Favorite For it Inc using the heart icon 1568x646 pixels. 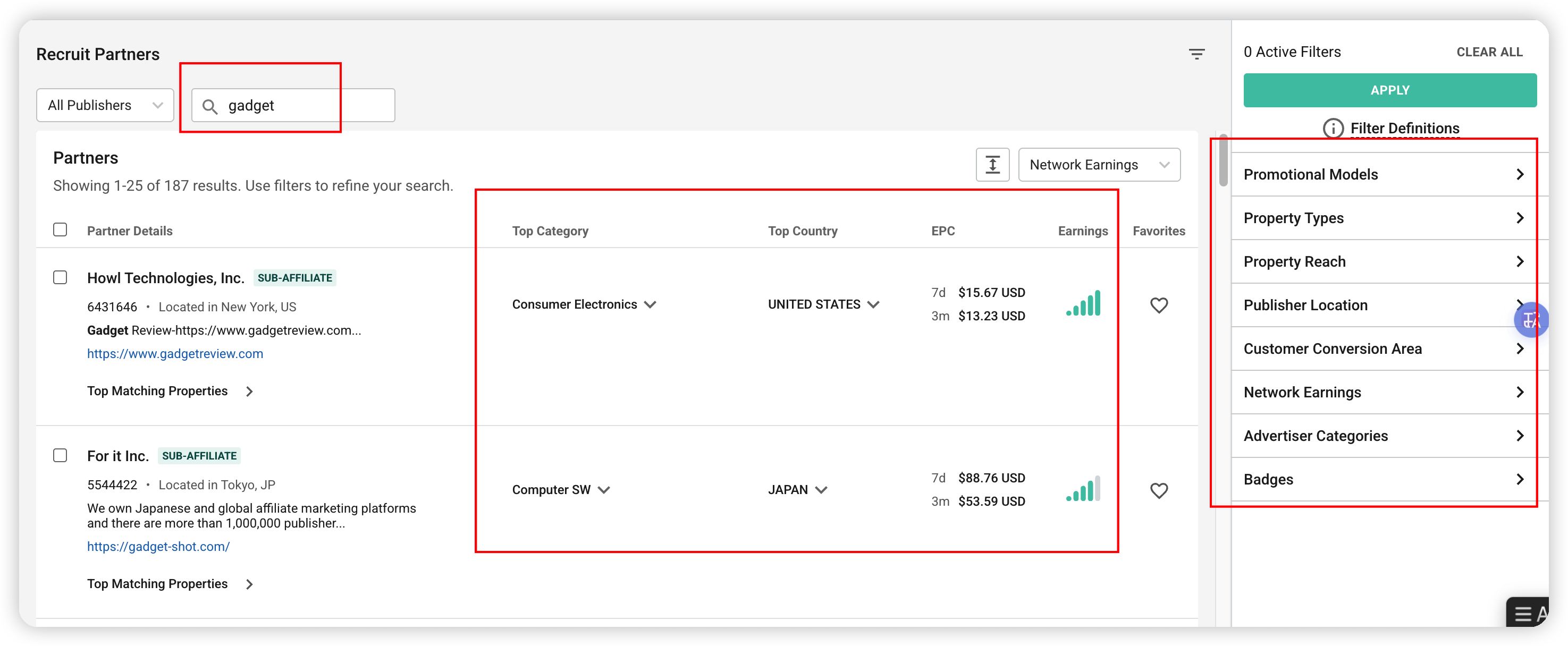pyautogui.click(x=1159, y=490)
